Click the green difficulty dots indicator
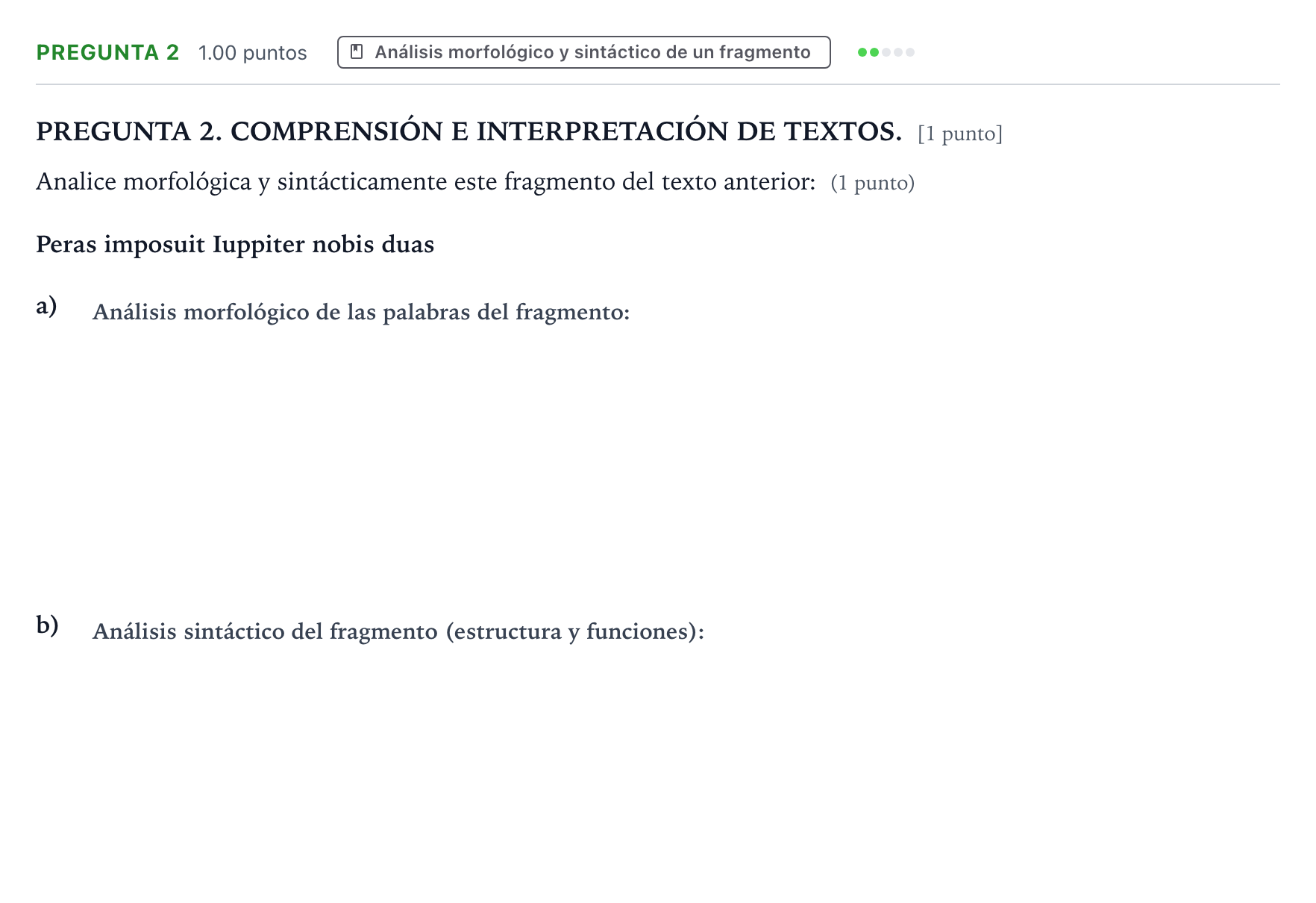 tap(886, 52)
